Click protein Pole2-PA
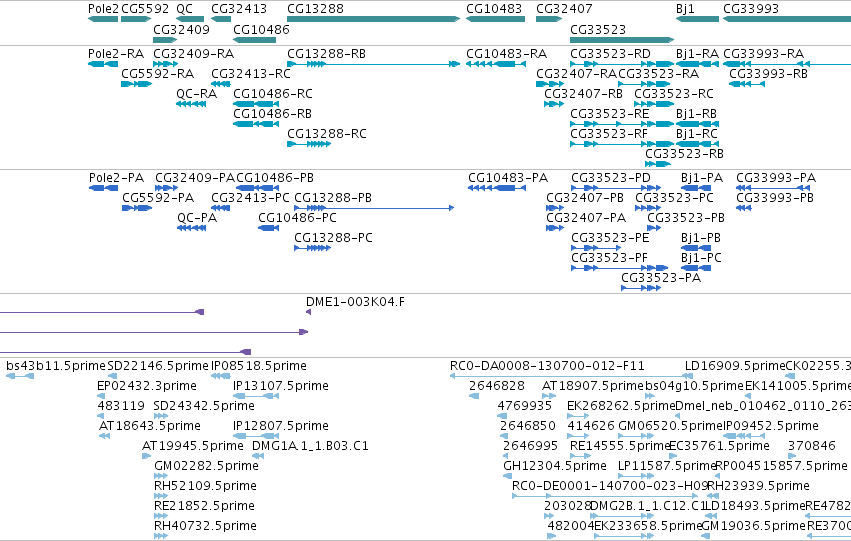Screen dimensions: 851x541 click(x=117, y=178)
